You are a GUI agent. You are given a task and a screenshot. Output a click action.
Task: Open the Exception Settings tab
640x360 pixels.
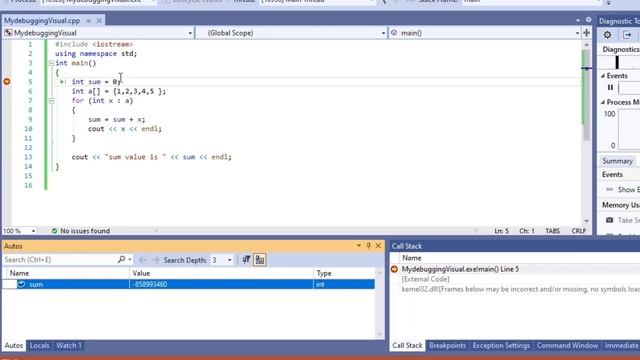pyautogui.click(x=501, y=346)
